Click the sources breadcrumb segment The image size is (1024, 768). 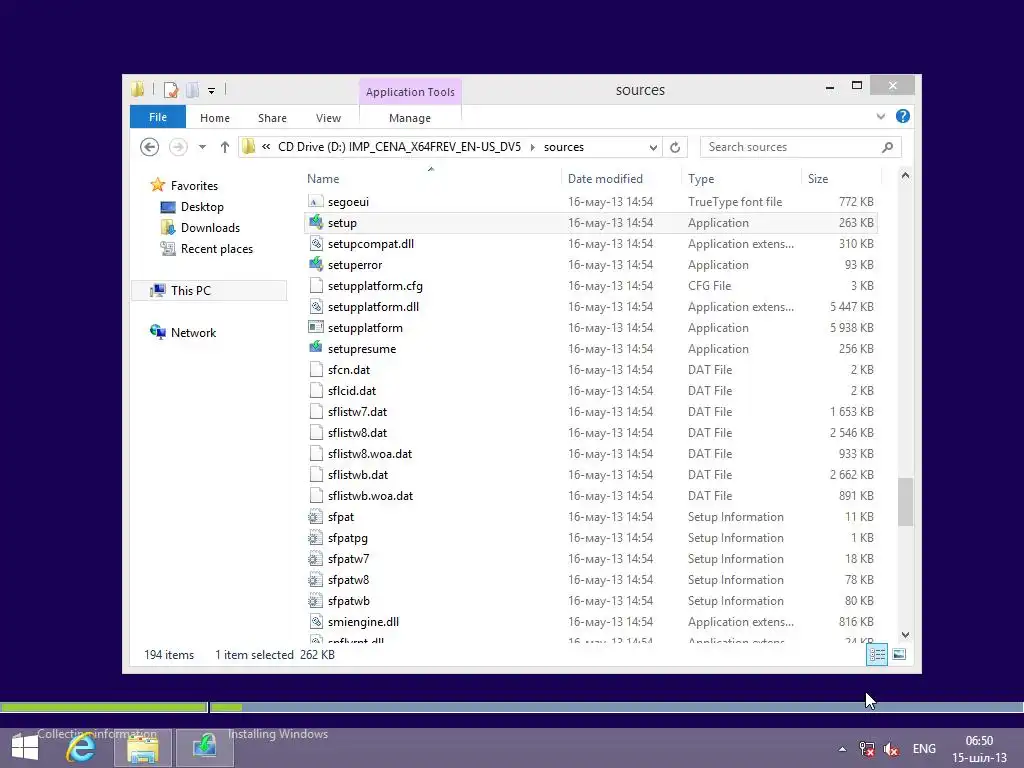564,147
